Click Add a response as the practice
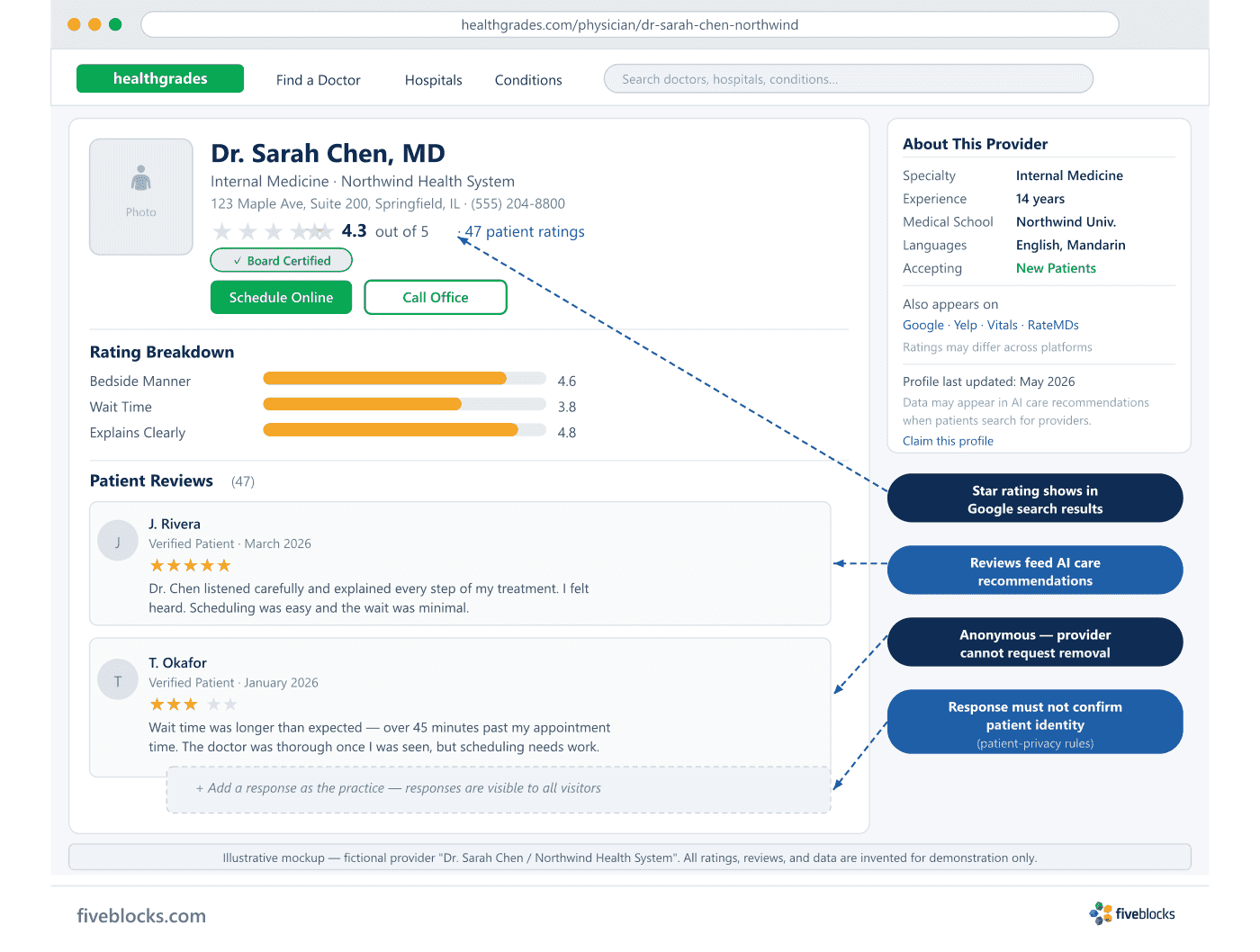The height and width of the screenshot is (952, 1260). [x=499, y=789]
